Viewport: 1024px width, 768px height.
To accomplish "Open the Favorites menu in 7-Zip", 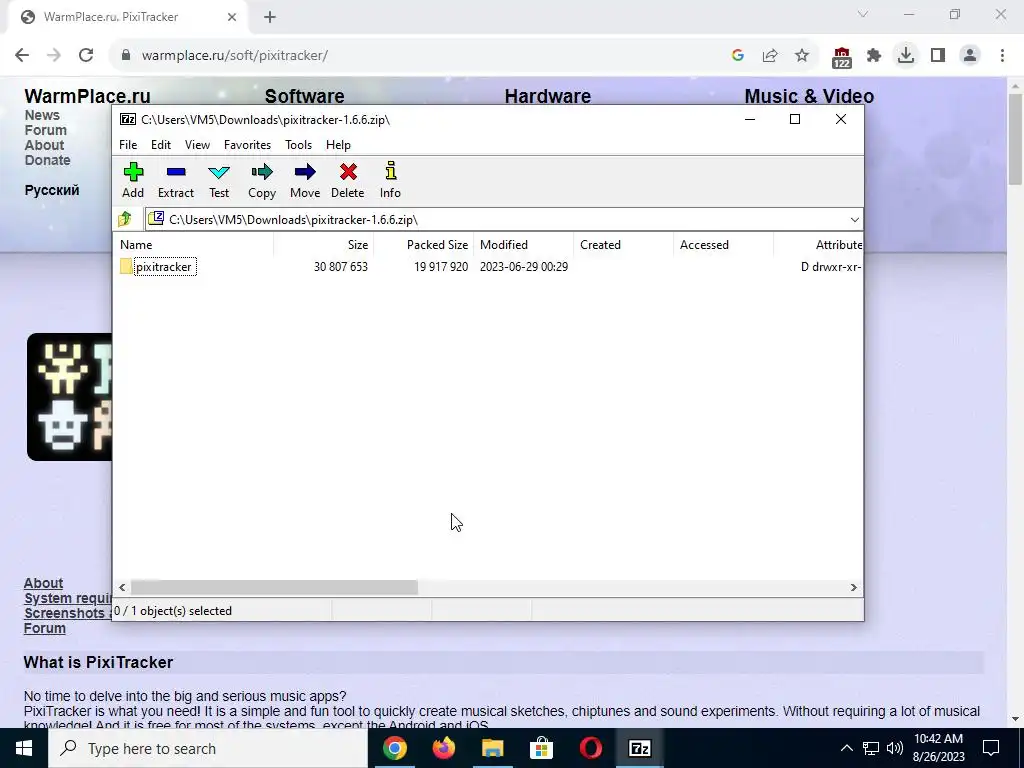I will 247,145.
